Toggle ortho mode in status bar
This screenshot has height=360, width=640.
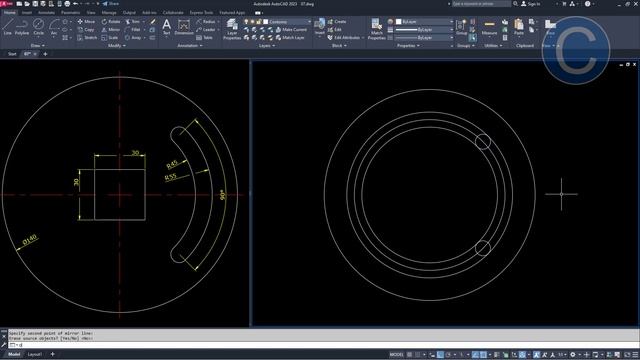(x=440, y=355)
